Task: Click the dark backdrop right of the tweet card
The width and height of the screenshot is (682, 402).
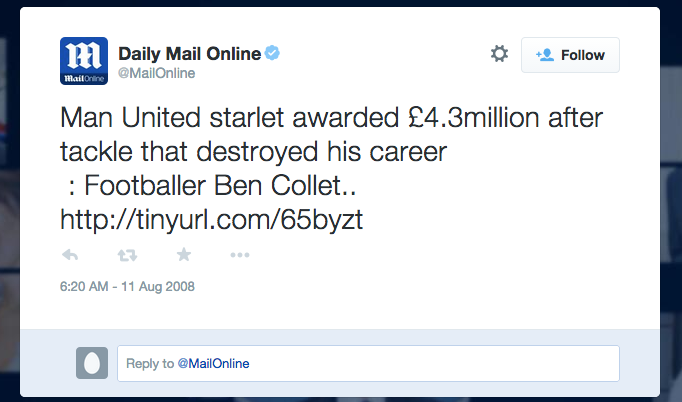Action: point(671,200)
